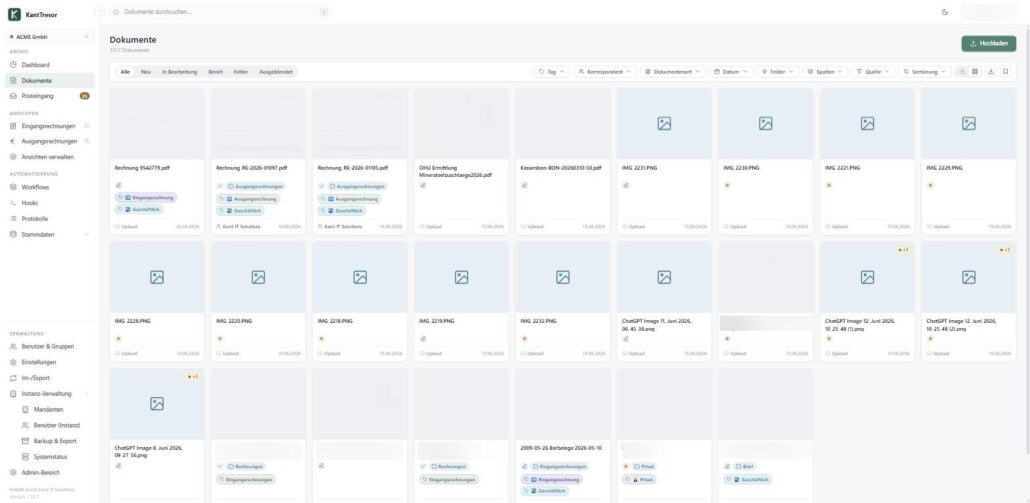Viewport: 1030px width, 503px height.
Task: Click the shared-users icon beside Ausgangsrechnungen
Action: point(87,141)
